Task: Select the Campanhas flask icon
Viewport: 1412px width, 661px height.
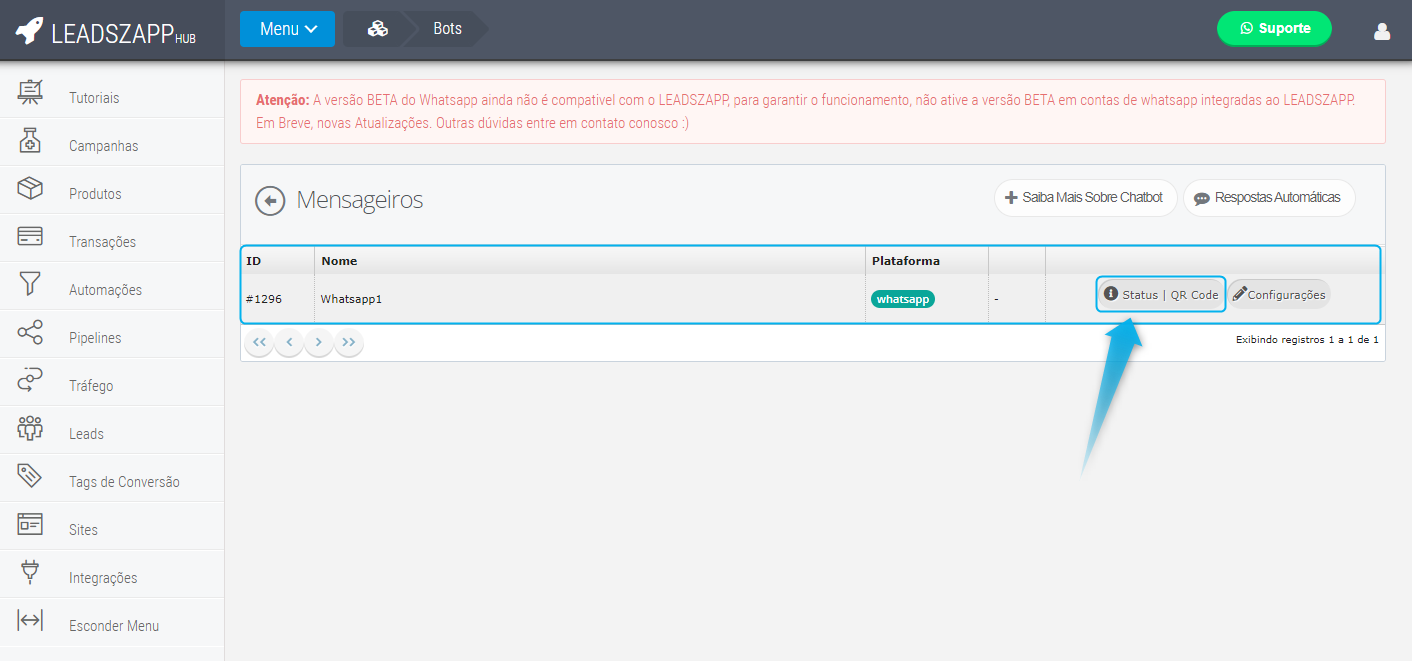Action: [30, 145]
